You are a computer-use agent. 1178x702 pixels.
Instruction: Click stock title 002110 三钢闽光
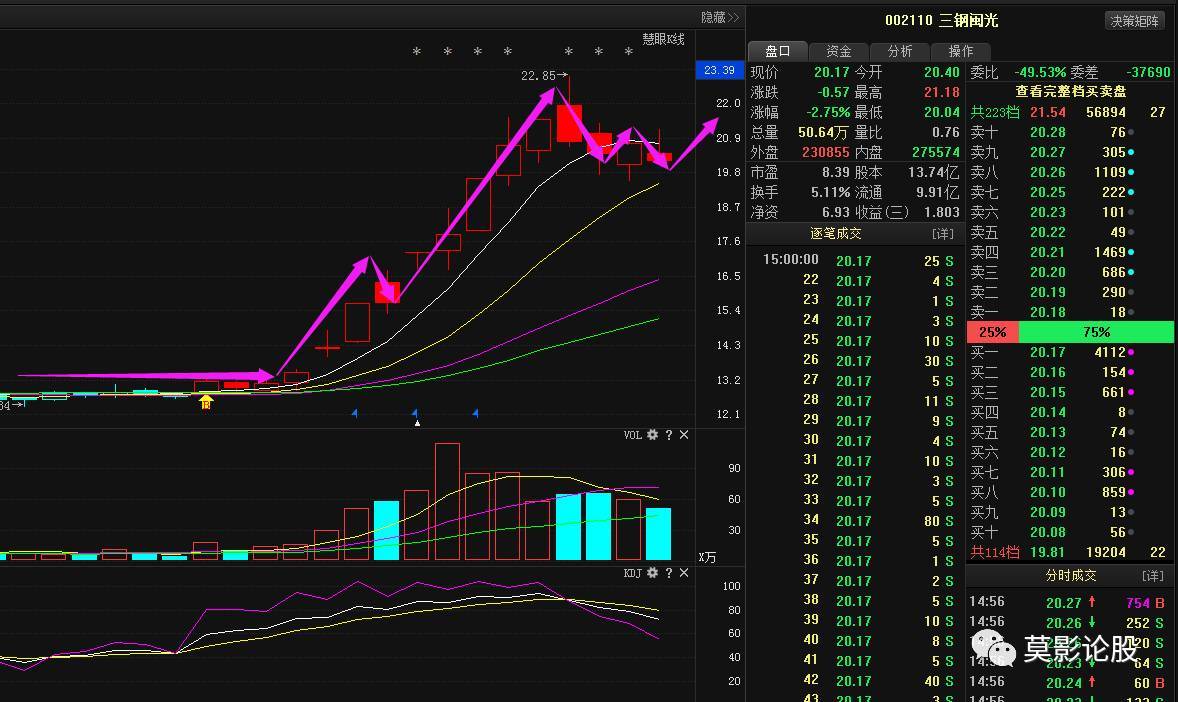(941, 20)
